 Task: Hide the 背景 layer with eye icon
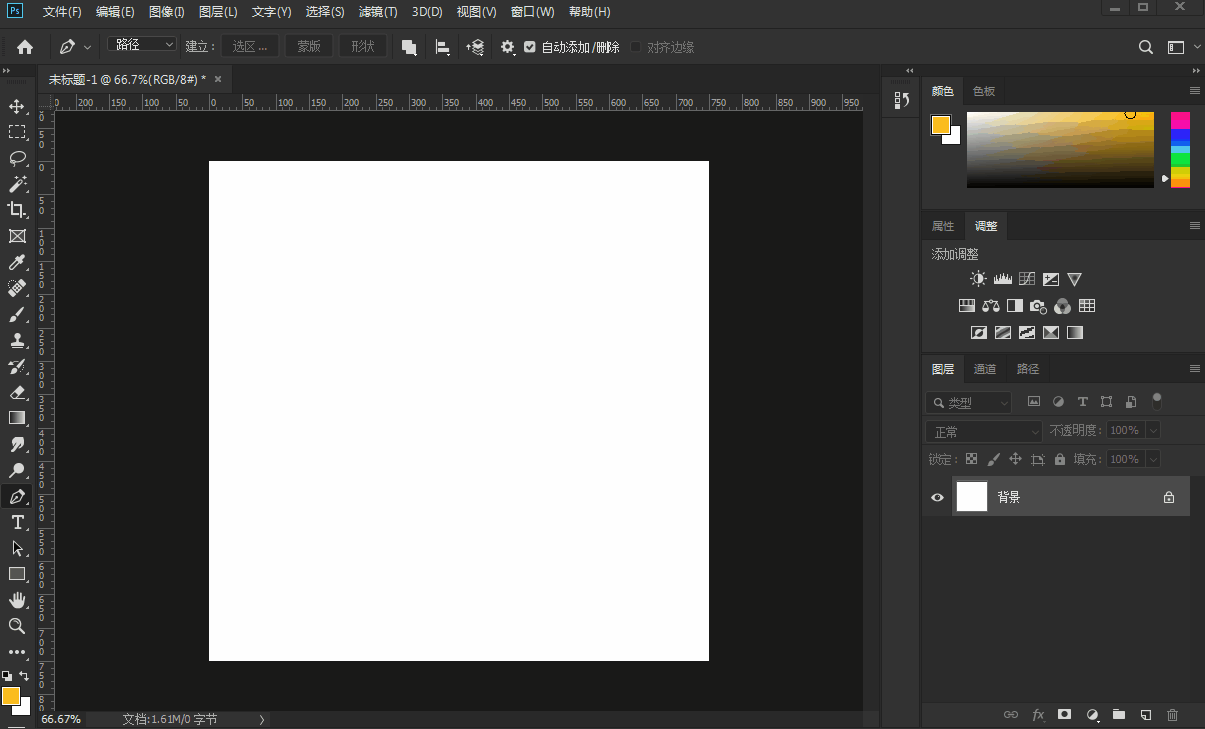937,497
